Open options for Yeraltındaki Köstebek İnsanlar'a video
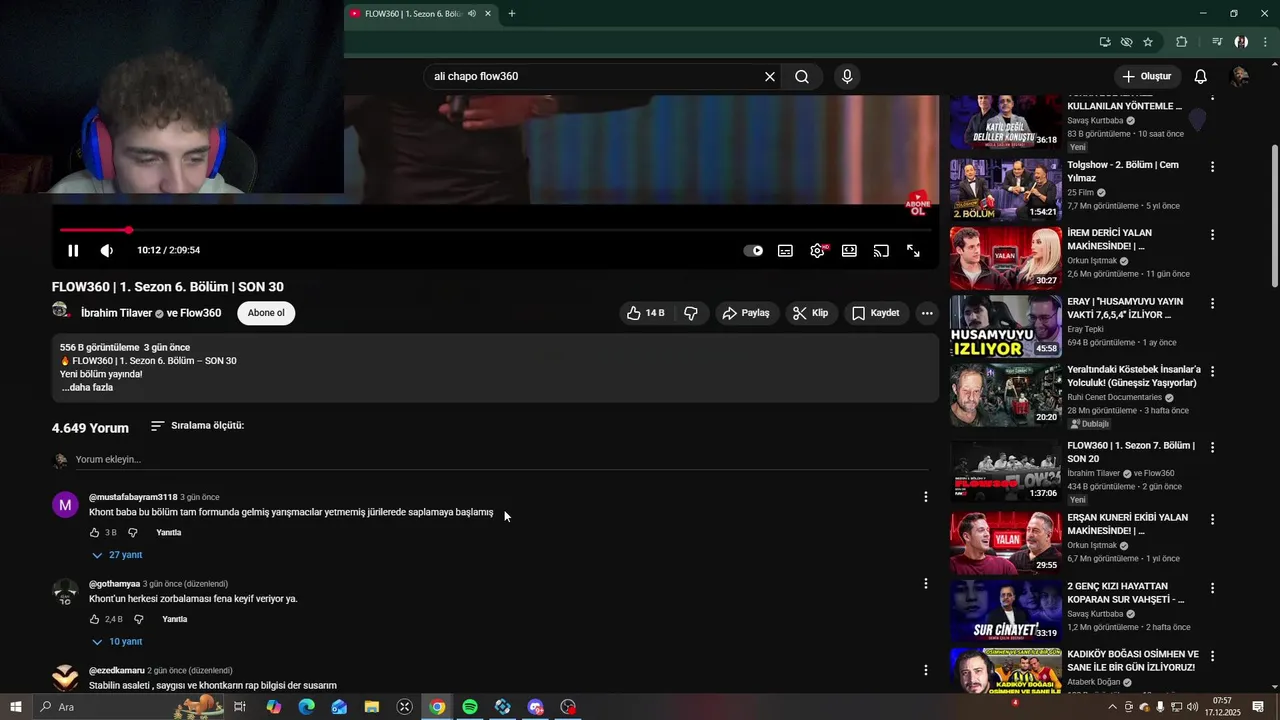The image size is (1280, 720). (1212, 371)
